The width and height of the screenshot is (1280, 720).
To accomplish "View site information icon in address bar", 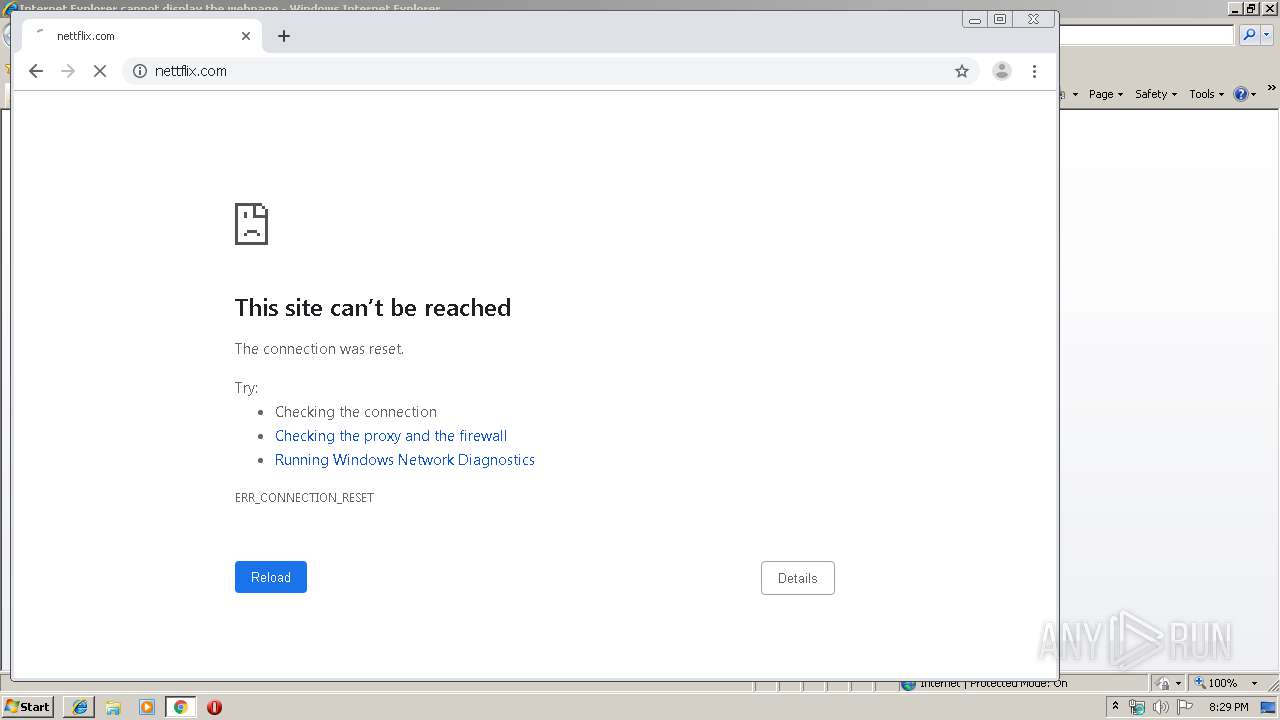I will point(140,71).
